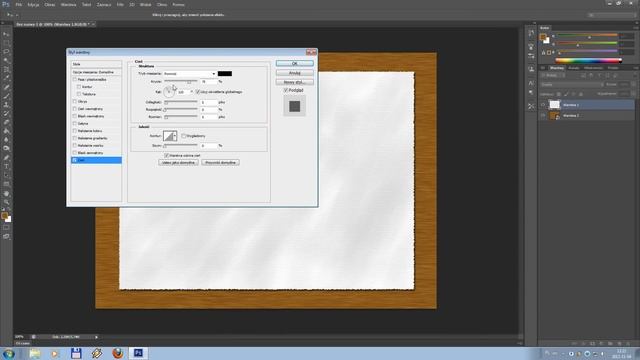Select the Hand tool
The image size is (640, 360).
[6, 193]
